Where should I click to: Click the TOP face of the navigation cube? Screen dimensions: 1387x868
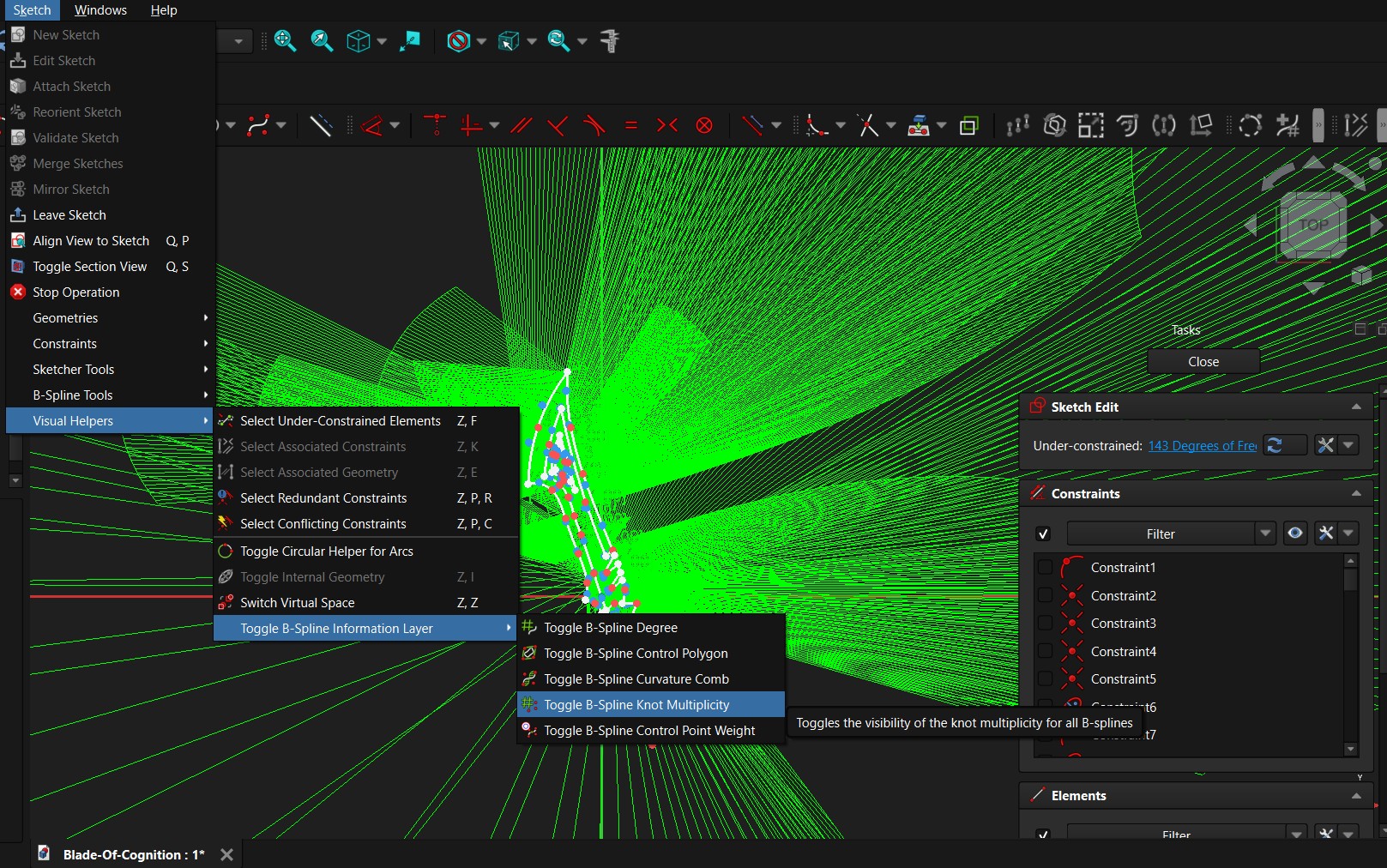1313,226
